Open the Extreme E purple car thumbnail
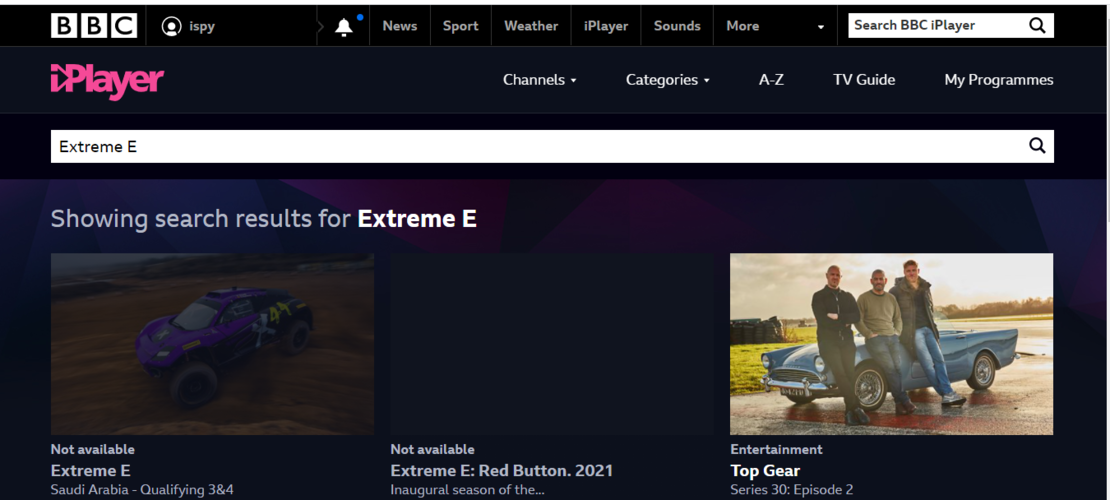This screenshot has width=1110, height=500. [x=212, y=344]
